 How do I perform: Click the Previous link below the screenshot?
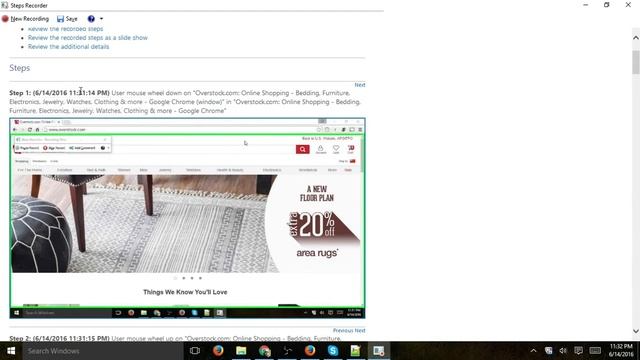[x=343, y=330]
